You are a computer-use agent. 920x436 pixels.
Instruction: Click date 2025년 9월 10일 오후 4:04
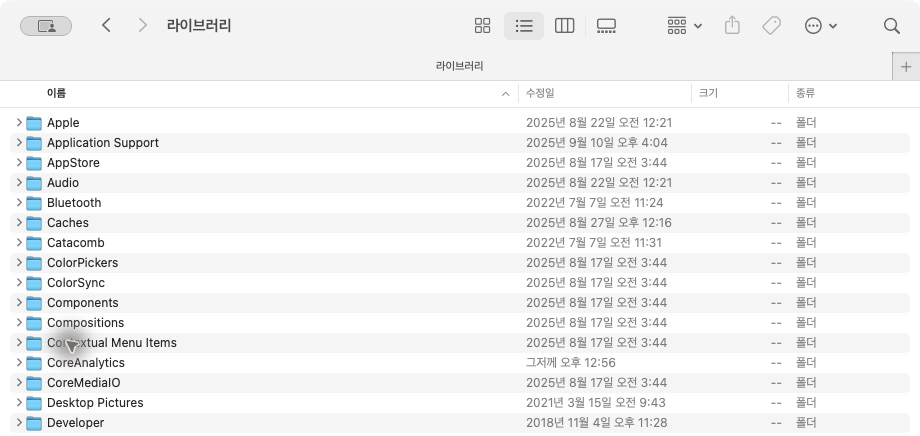pyautogui.click(x=597, y=143)
